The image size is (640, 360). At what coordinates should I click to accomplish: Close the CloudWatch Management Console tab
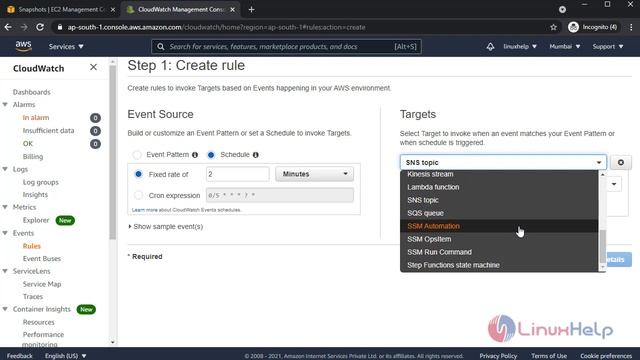click(x=232, y=9)
